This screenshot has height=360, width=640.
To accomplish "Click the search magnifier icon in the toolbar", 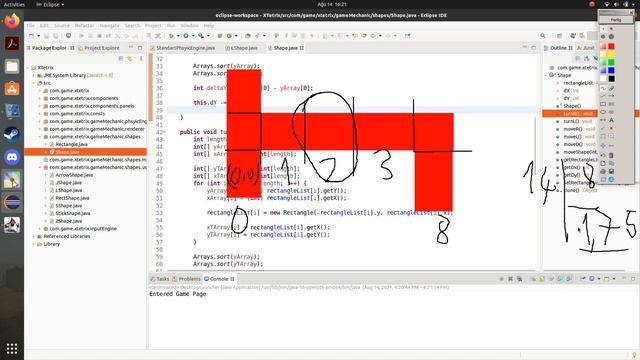I will click(543, 36).
